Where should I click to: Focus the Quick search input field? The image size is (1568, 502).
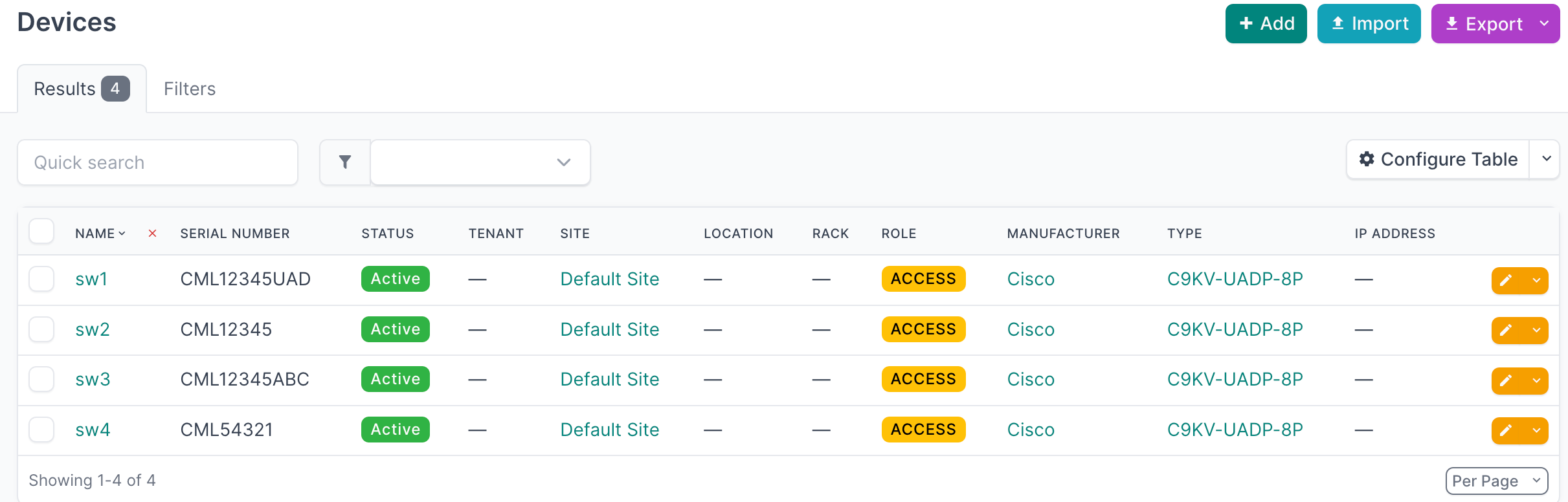point(157,162)
